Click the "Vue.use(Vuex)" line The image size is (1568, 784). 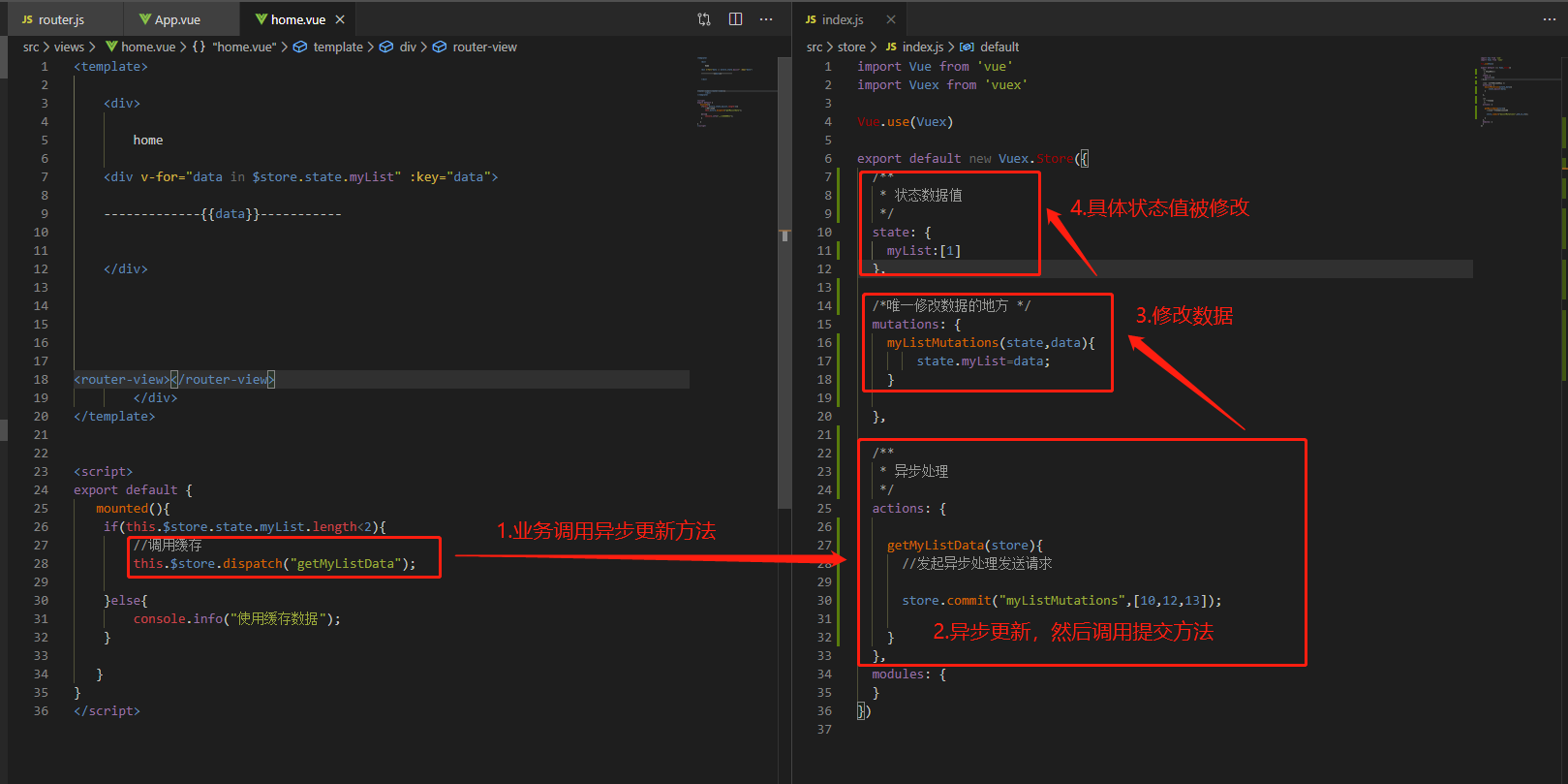(905, 122)
